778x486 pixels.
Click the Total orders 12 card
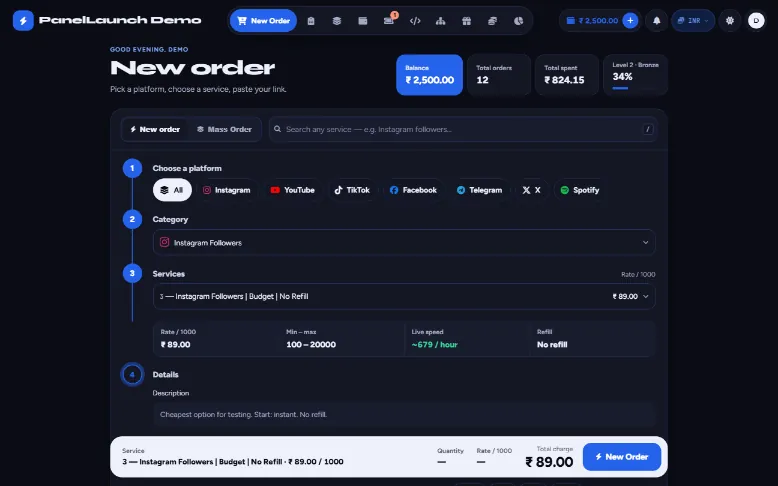pos(499,75)
